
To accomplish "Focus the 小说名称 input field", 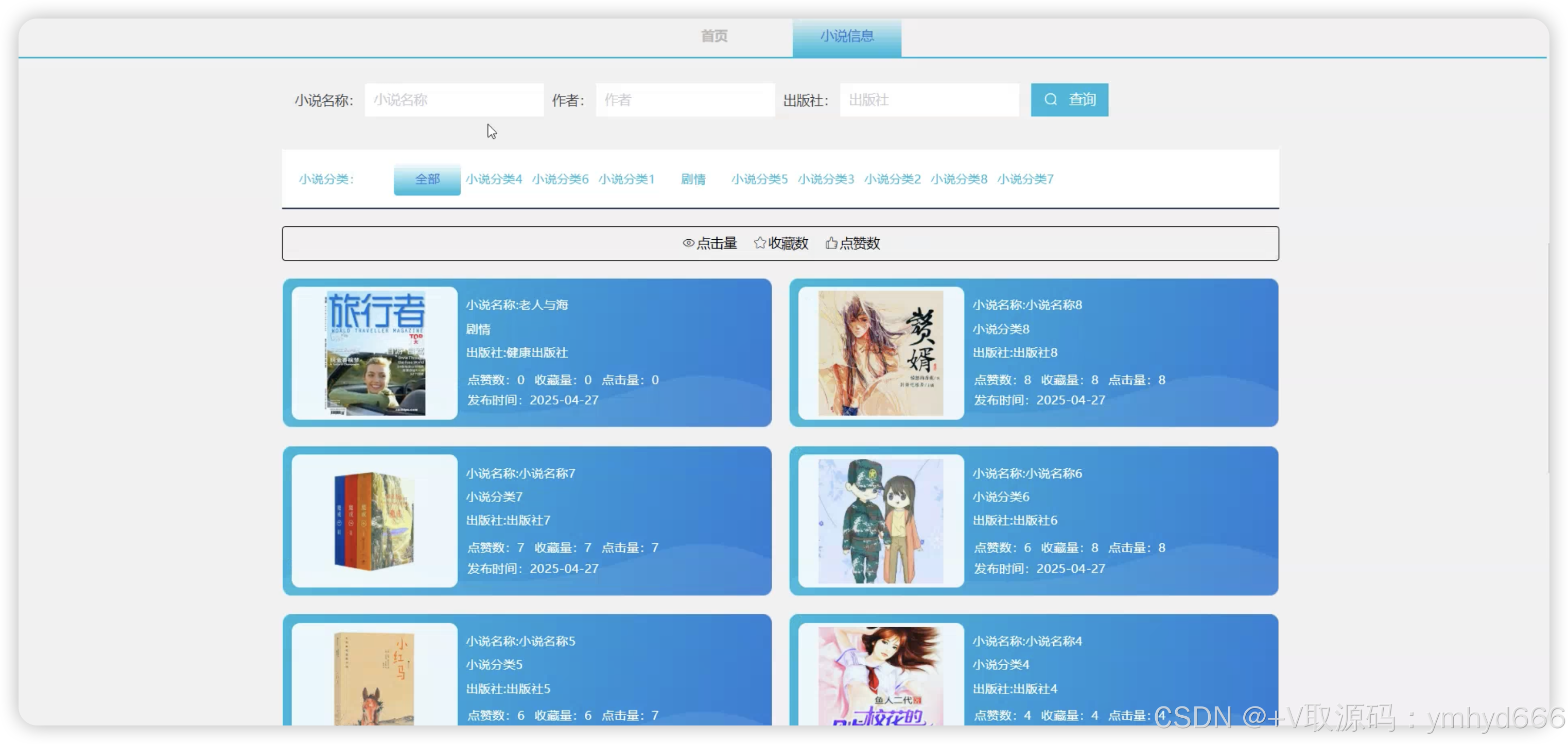I will [x=454, y=100].
